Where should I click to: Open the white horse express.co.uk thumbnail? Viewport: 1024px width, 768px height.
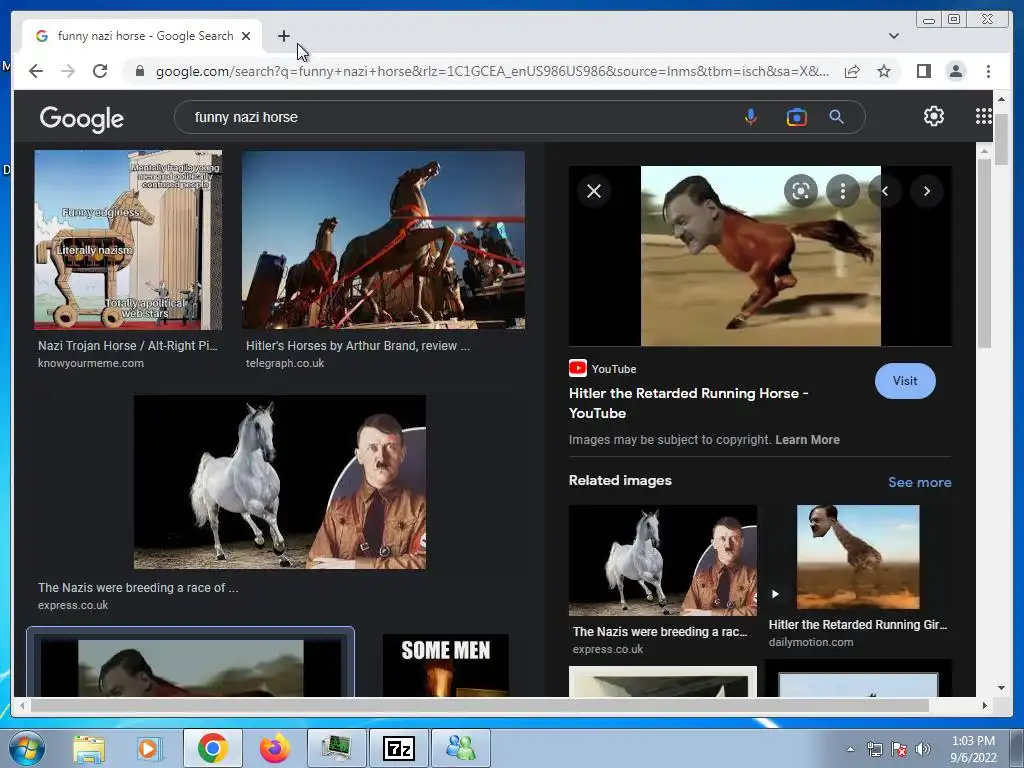point(280,482)
